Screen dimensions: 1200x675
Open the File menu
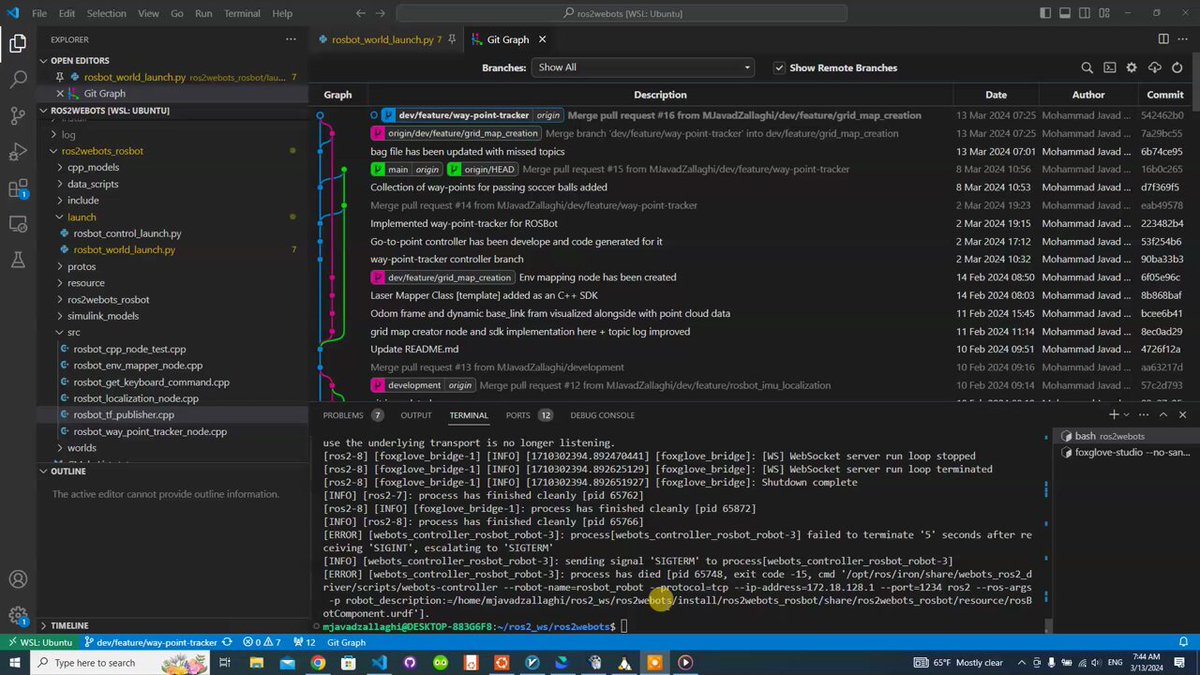pos(39,14)
